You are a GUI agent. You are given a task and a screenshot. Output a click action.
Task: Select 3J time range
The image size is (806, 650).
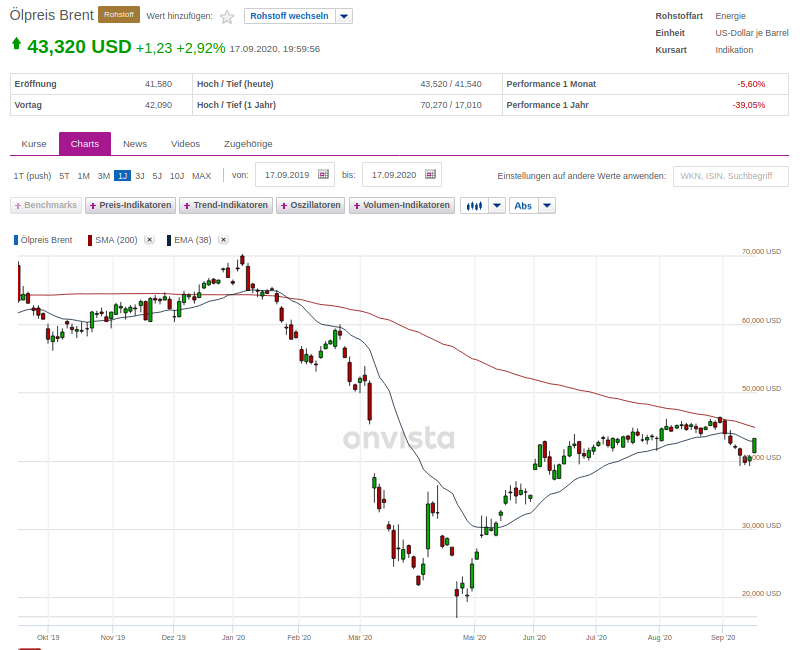coord(140,176)
